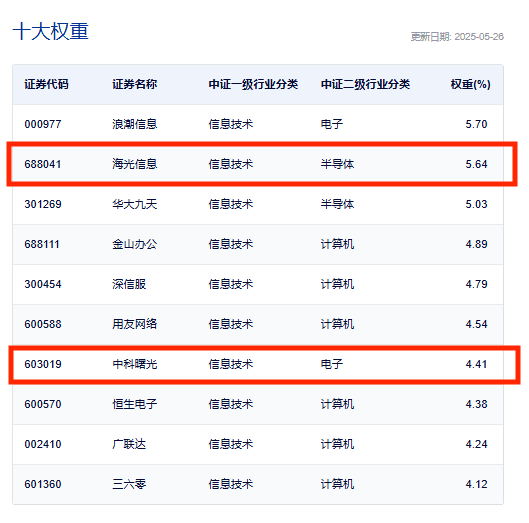Select the 证券名称 column header

pyautogui.click(x=135, y=84)
